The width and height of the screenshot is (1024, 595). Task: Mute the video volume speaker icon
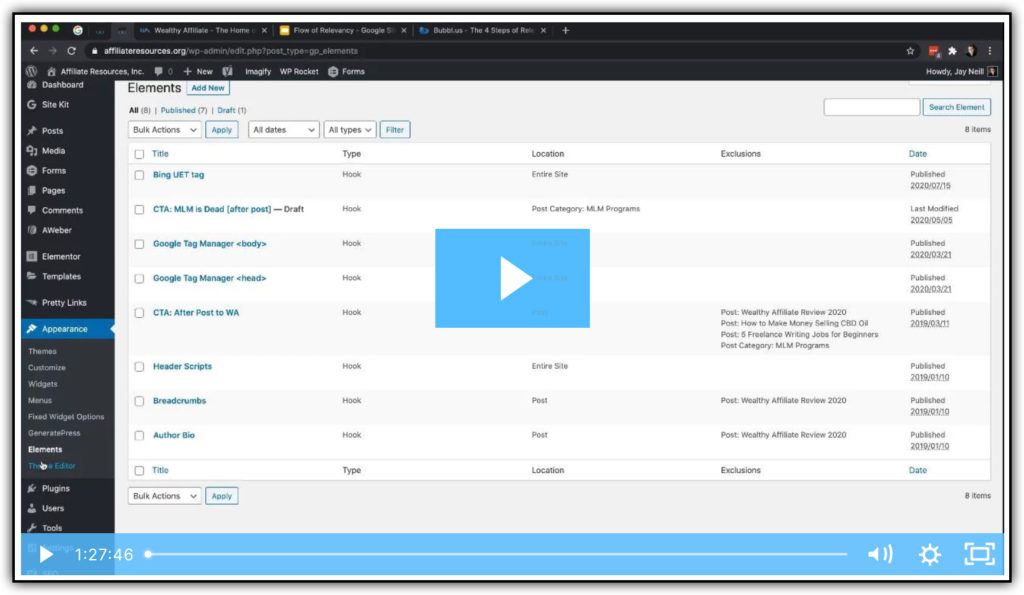[x=880, y=555]
